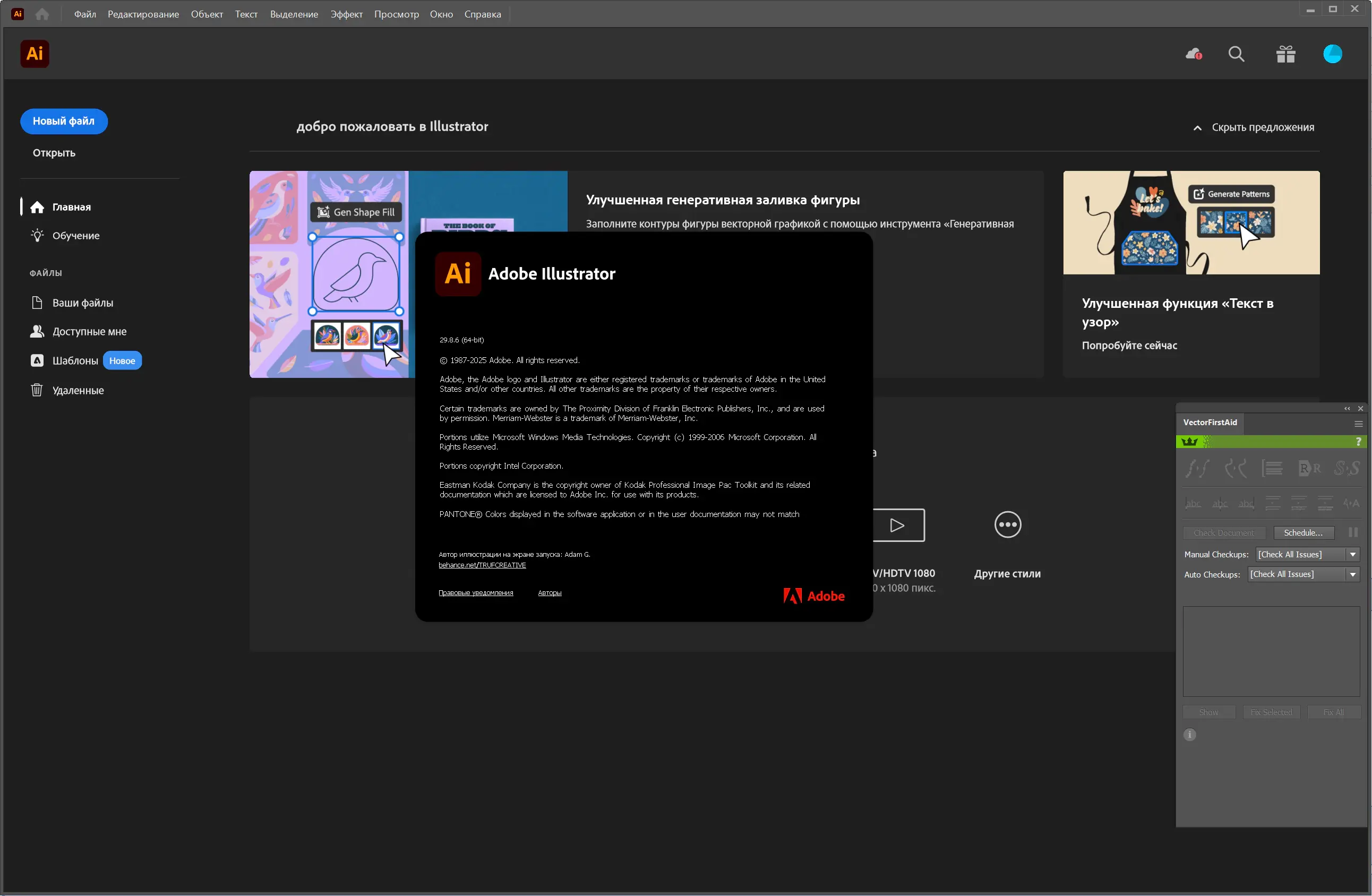Click the cloud sync status icon
Image resolution: width=1372 pixels, height=896 pixels.
click(1193, 54)
